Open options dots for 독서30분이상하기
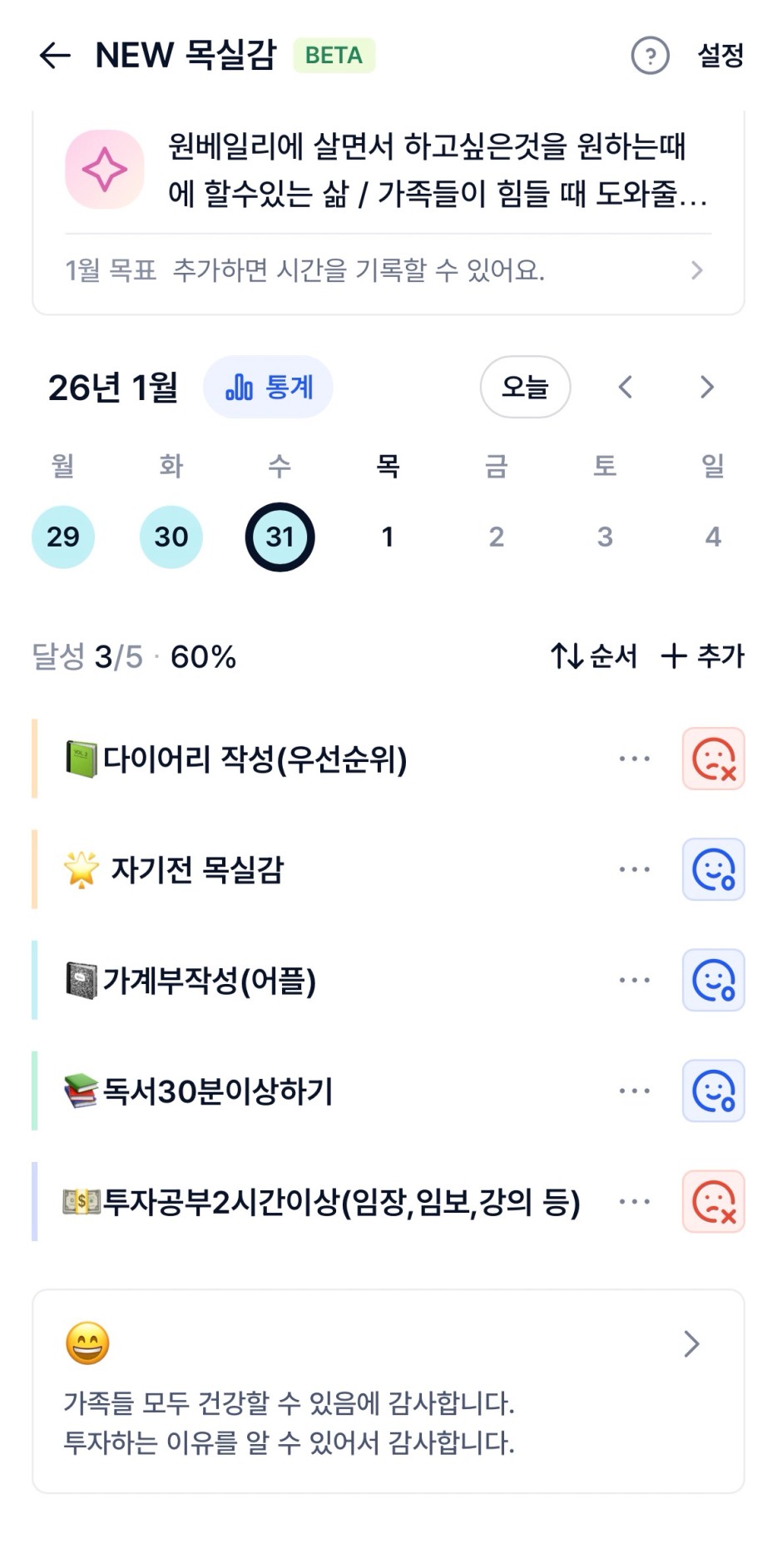 pos(634,1091)
